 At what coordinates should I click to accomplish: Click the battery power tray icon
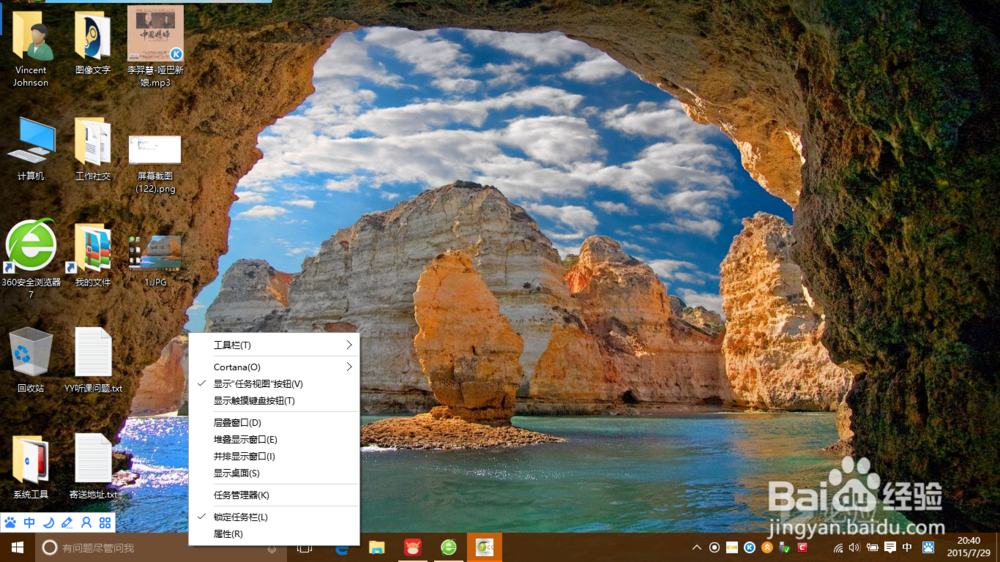click(x=872, y=547)
